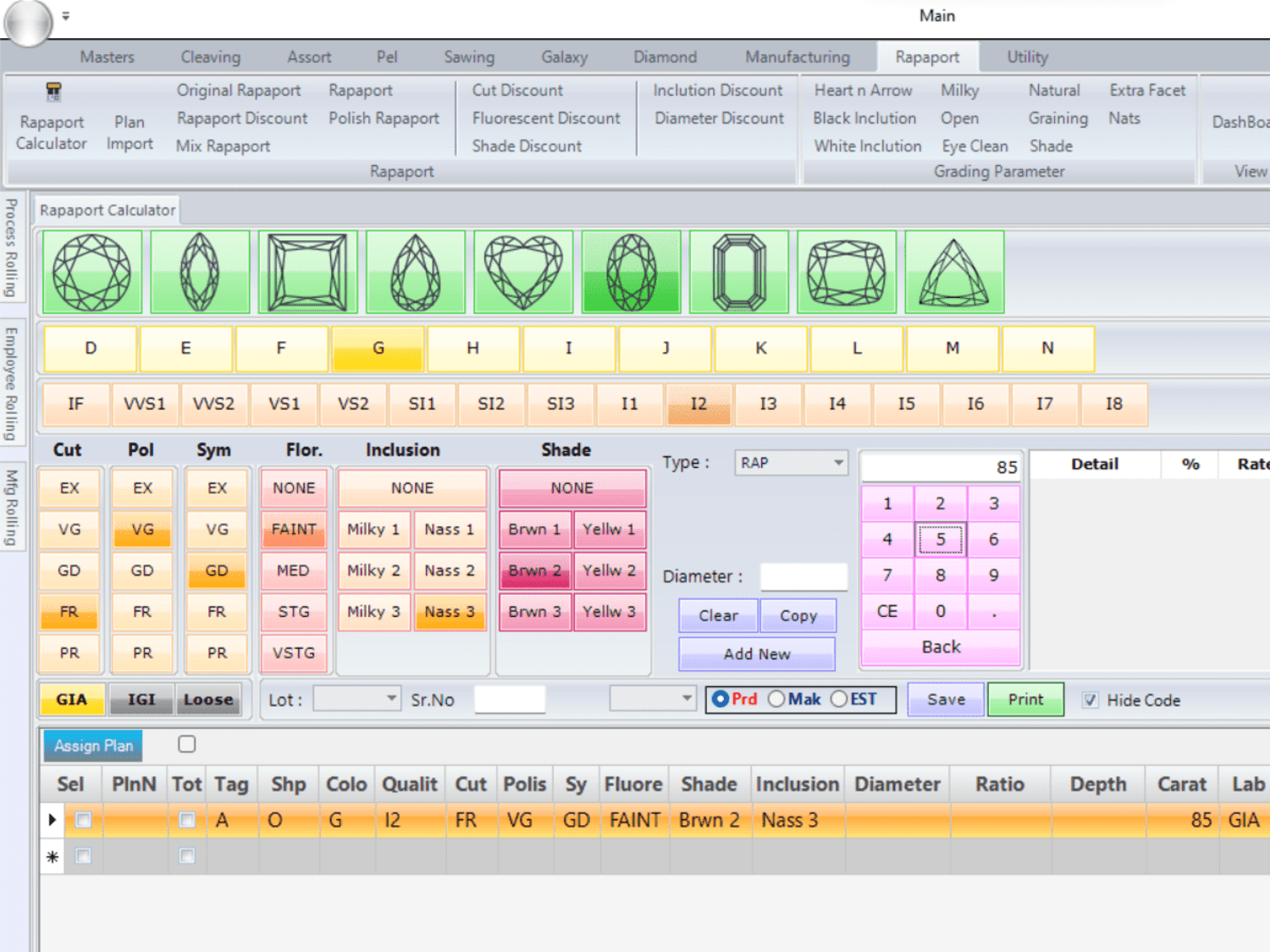Click the Clear button

point(718,615)
